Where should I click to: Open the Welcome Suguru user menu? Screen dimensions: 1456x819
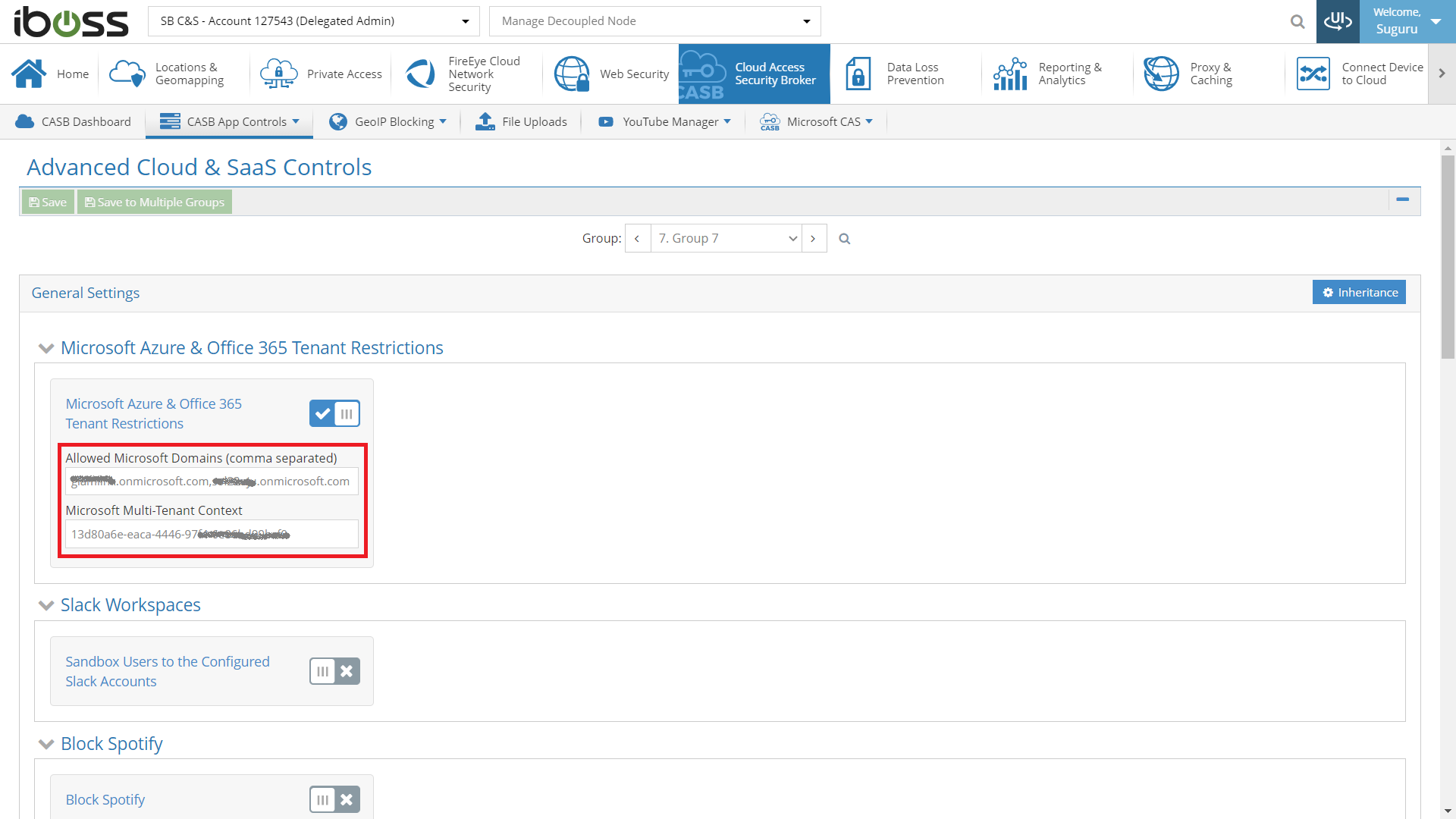[x=1407, y=21]
